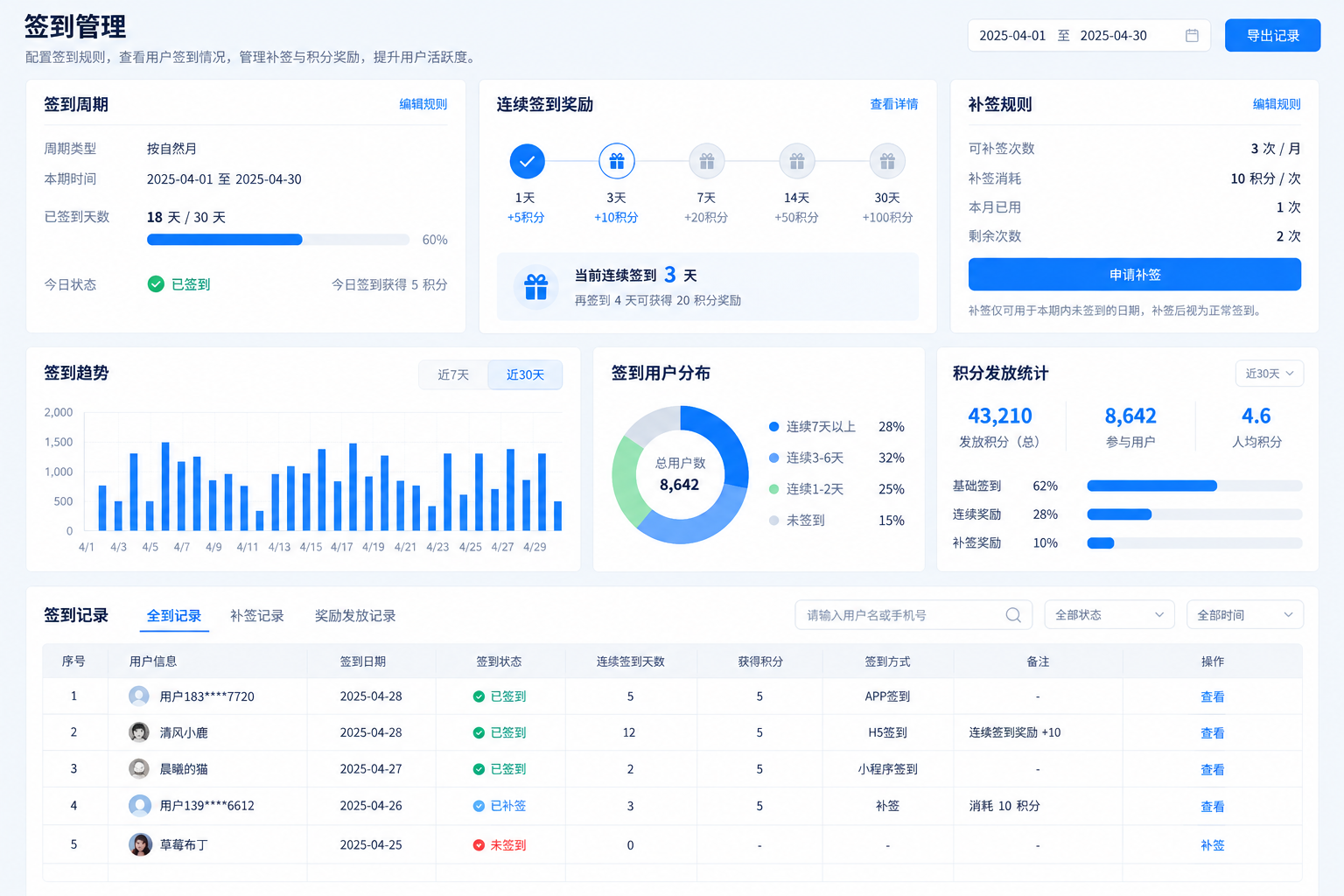This screenshot has height=896, width=1344.
Task: Click the 申请补签 button
Action: tap(1134, 275)
